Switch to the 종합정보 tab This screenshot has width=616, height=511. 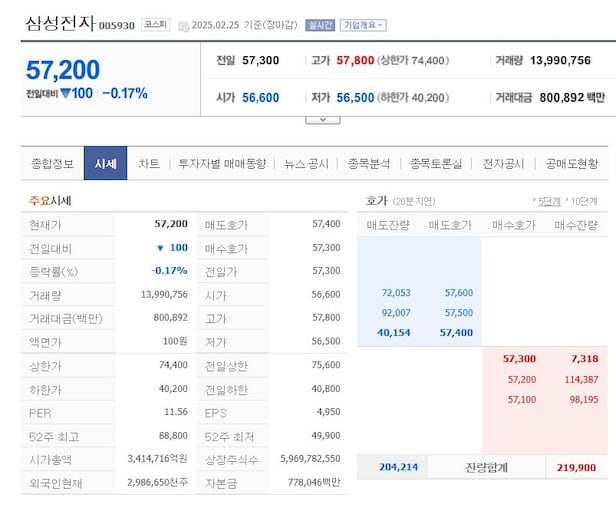(x=52, y=164)
